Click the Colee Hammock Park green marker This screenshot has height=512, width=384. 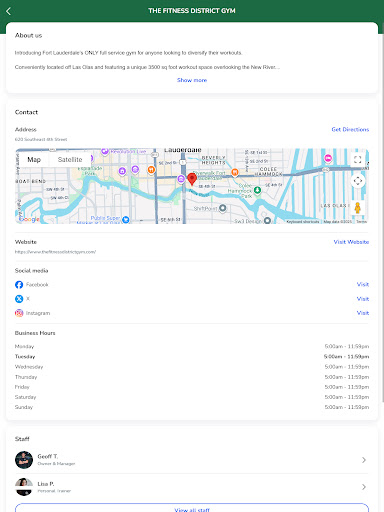257,190
